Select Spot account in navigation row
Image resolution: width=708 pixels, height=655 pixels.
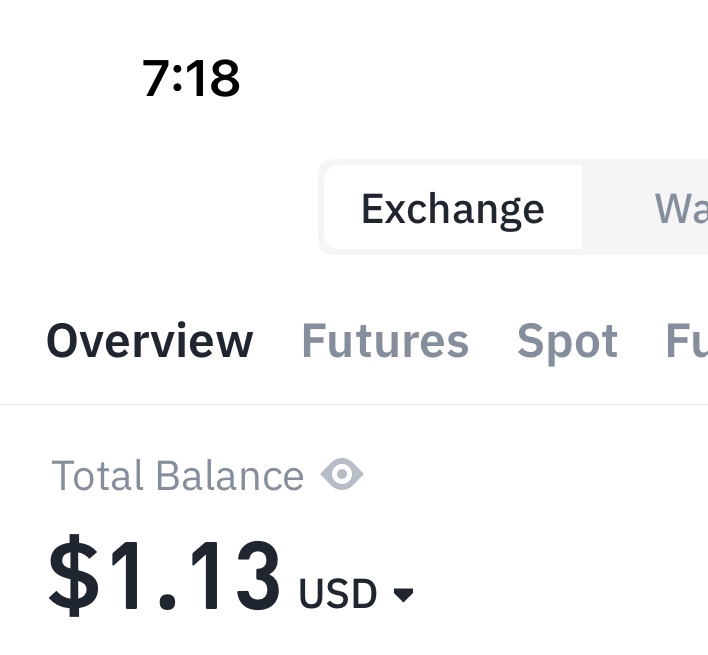click(567, 341)
